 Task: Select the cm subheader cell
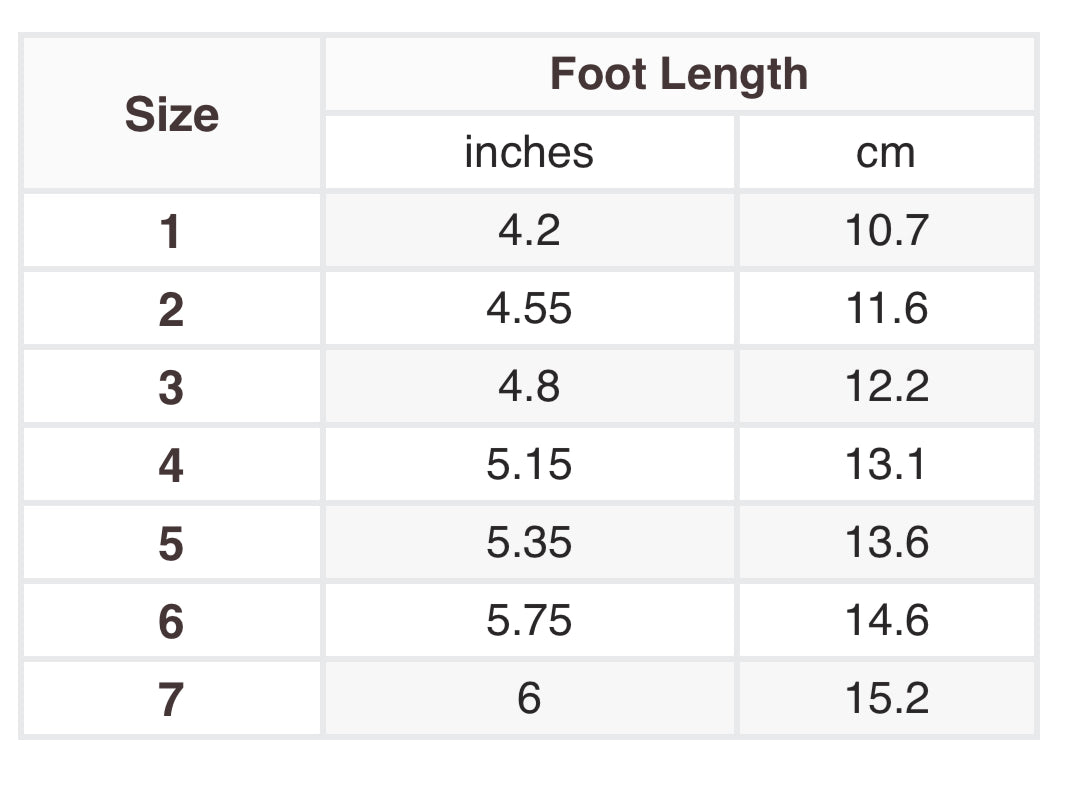click(886, 152)
